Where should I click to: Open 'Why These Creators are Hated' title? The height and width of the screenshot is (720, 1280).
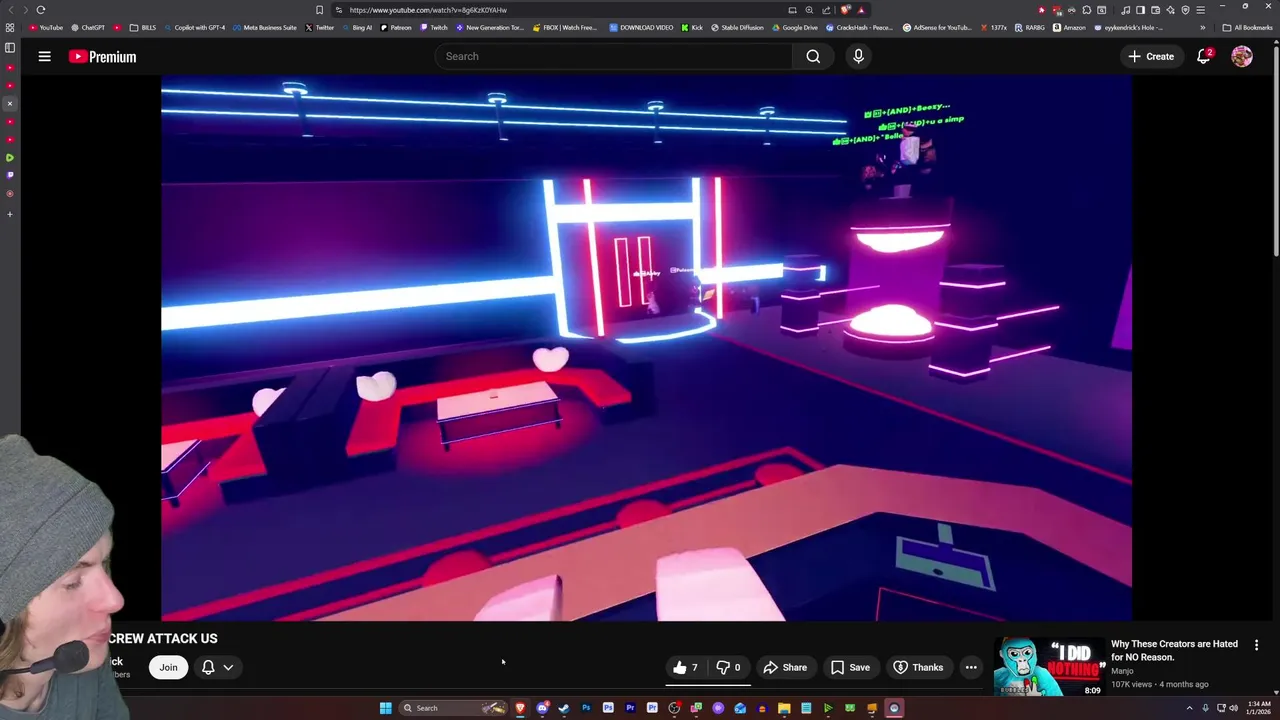coord(1174,650)
